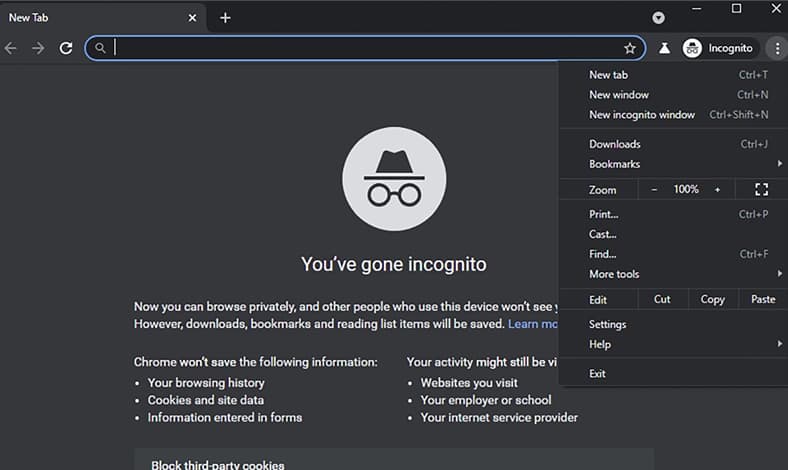Click Cut in the Edit row
The height and width of the screenshot is (470, 788).
click(662, 300)
